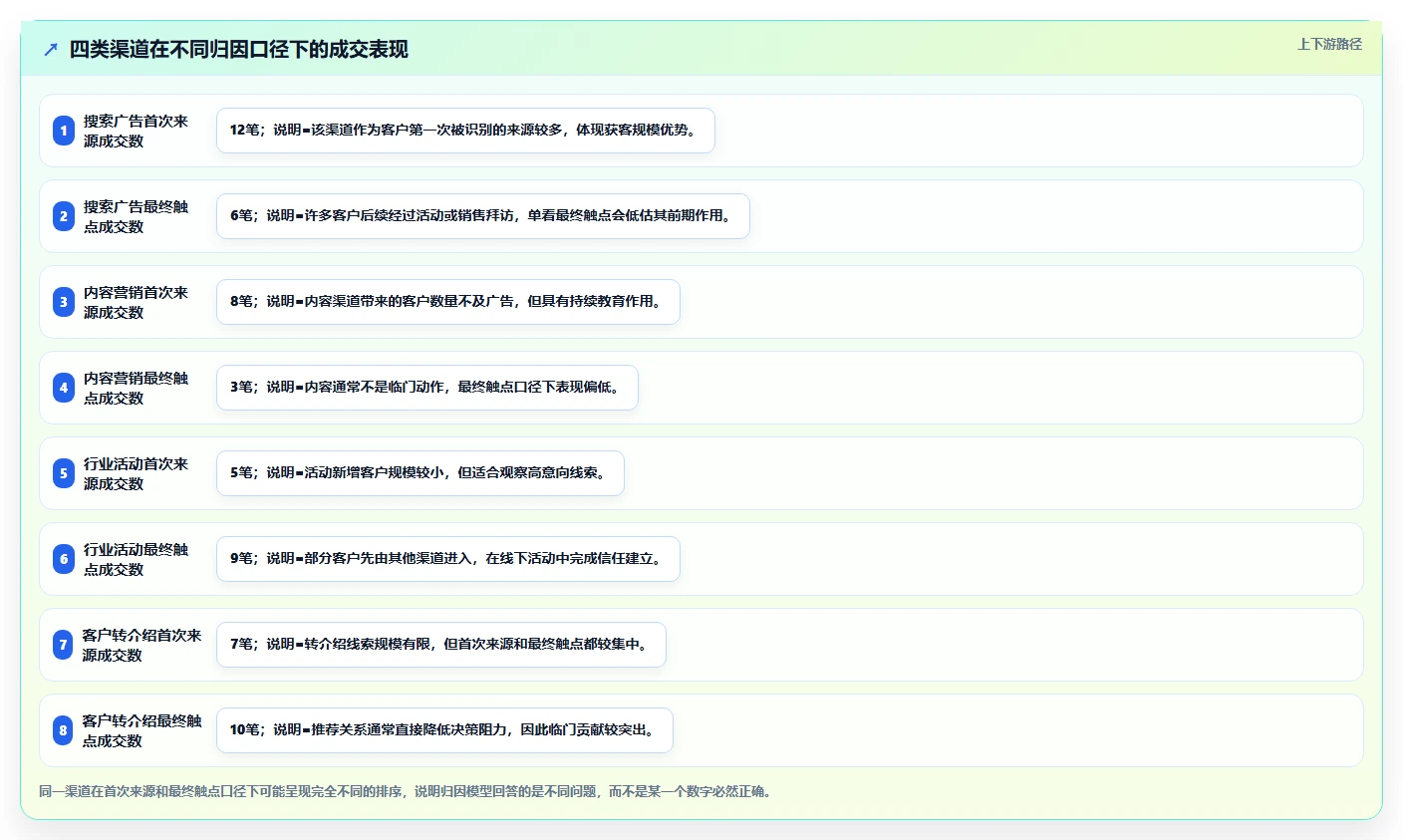Click number badge 2 for 搜索广告最终触点
Image resolution: width=1403 pixels, height=840 pixels.
pyautogui.click(x=64, y=216)
